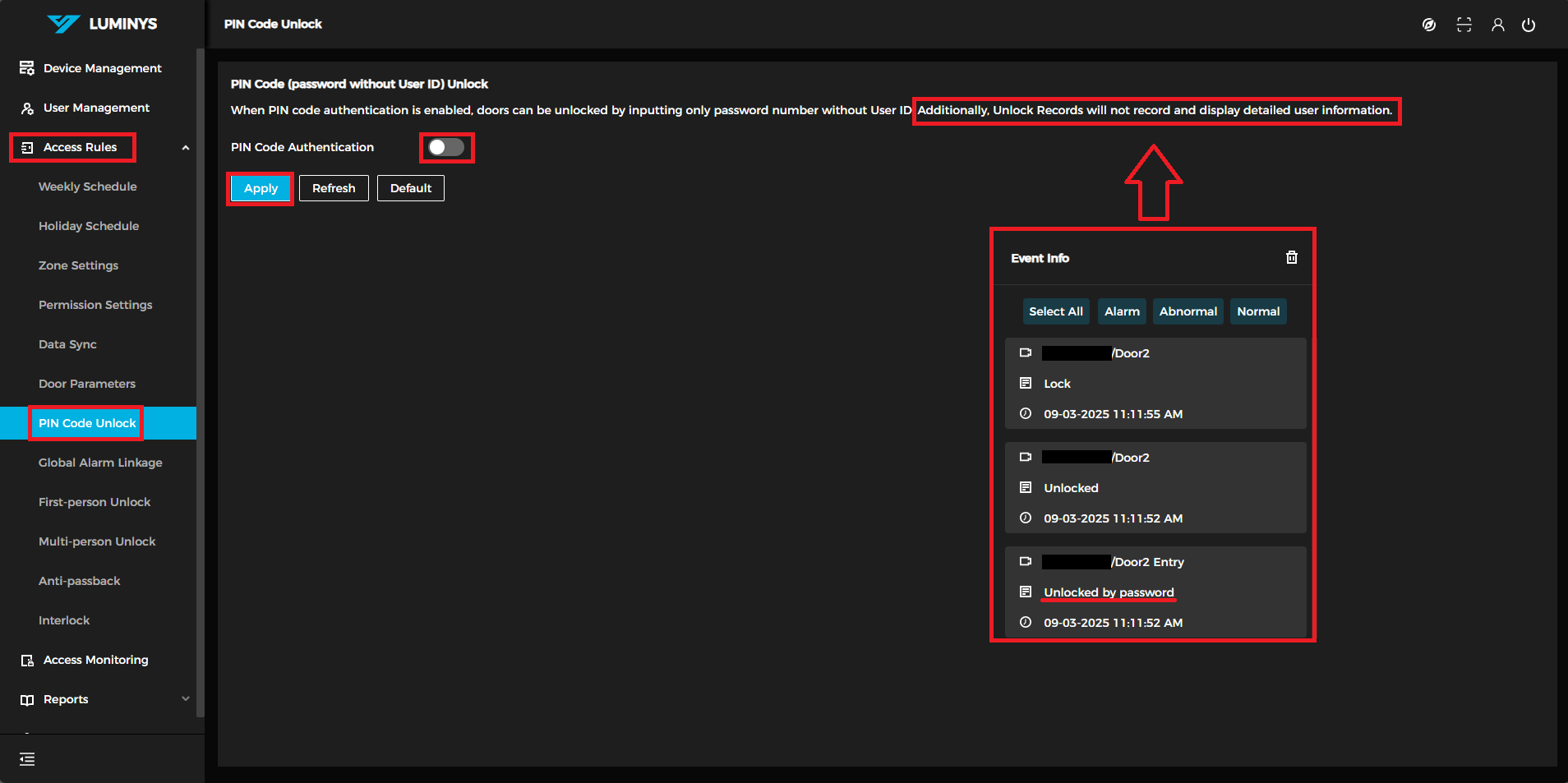This screenshot has height=783, width=1568.
Task: Toggle the Alarm event filter
Action: [x=1121, y=311]
